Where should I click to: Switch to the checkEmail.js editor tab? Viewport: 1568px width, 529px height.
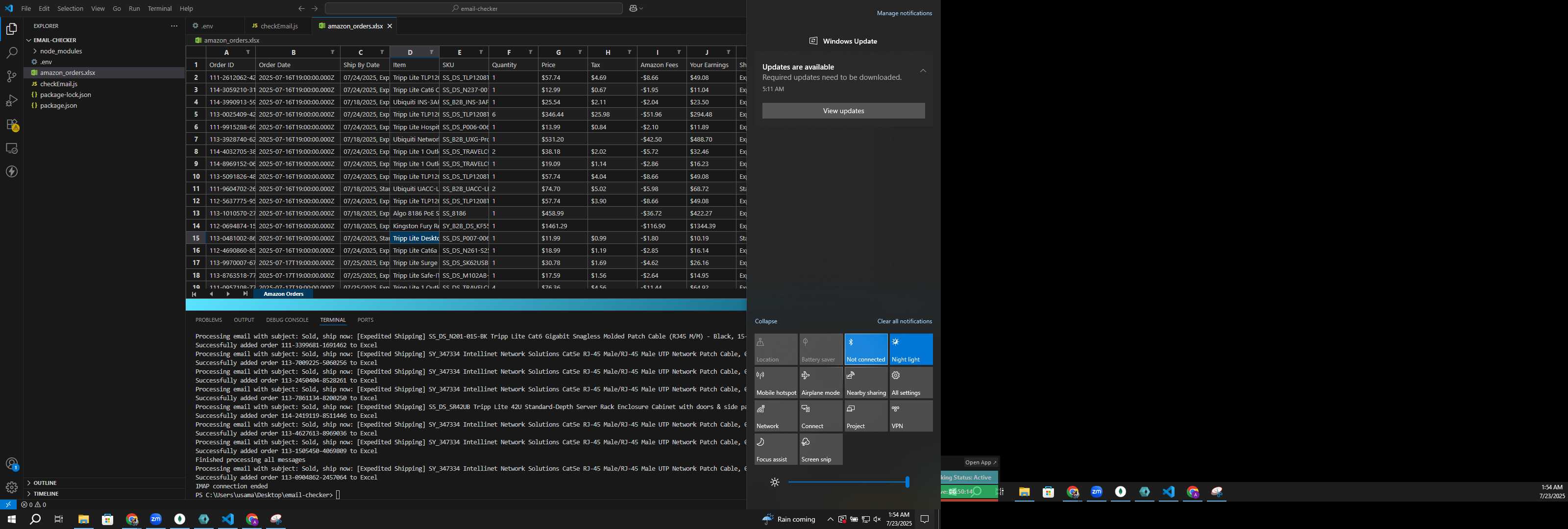(x=278, y=26)
